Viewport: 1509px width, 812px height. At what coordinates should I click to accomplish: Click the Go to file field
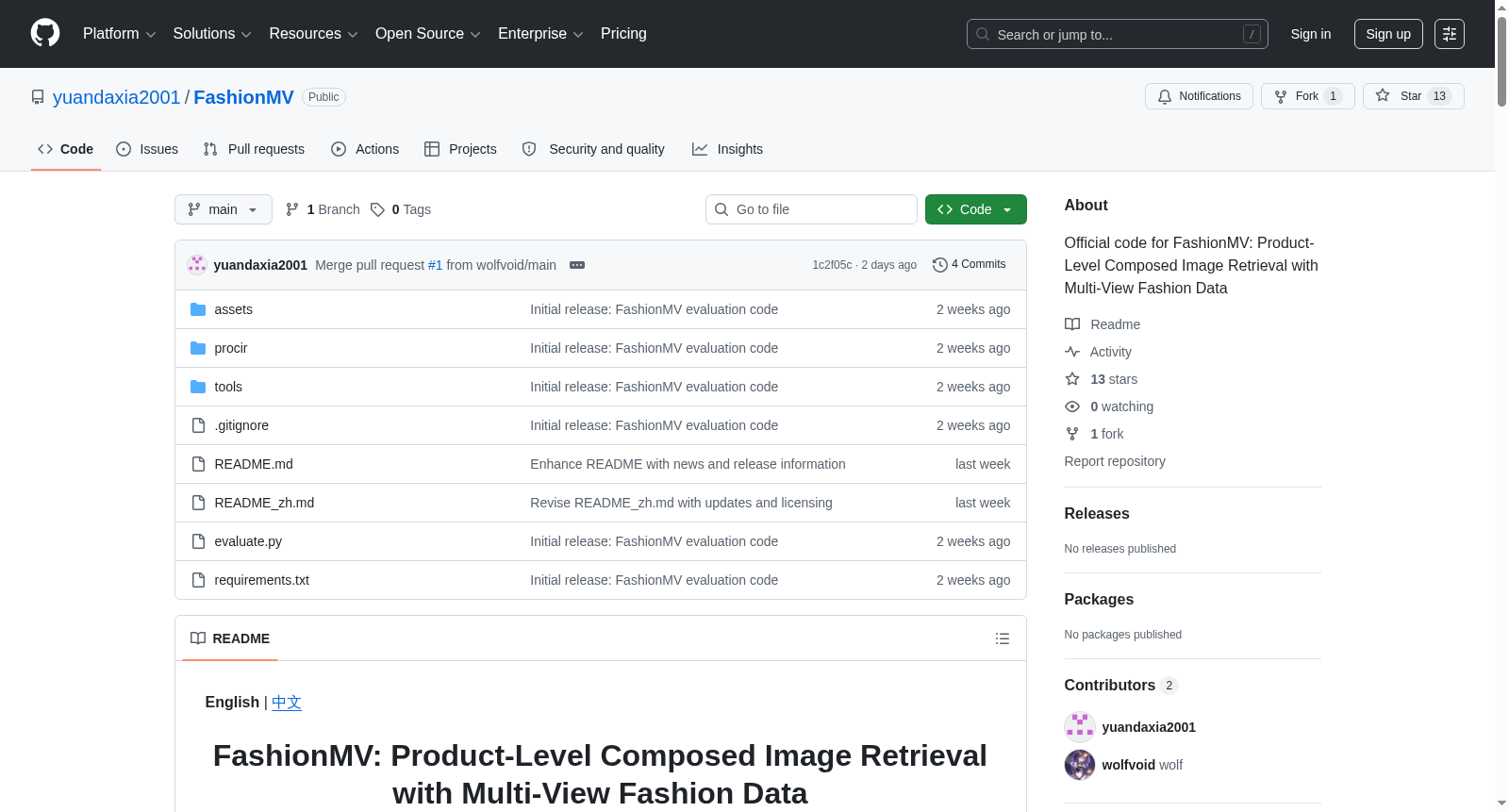[x=811, y=209]
